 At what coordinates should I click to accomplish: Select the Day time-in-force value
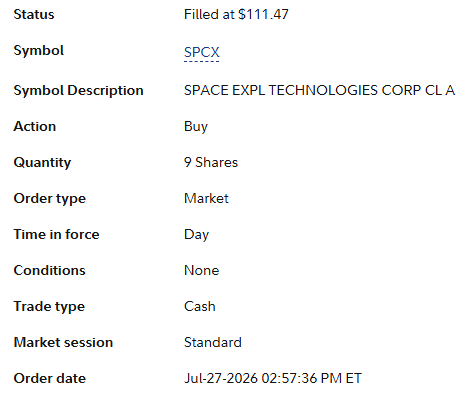[196, 235]
